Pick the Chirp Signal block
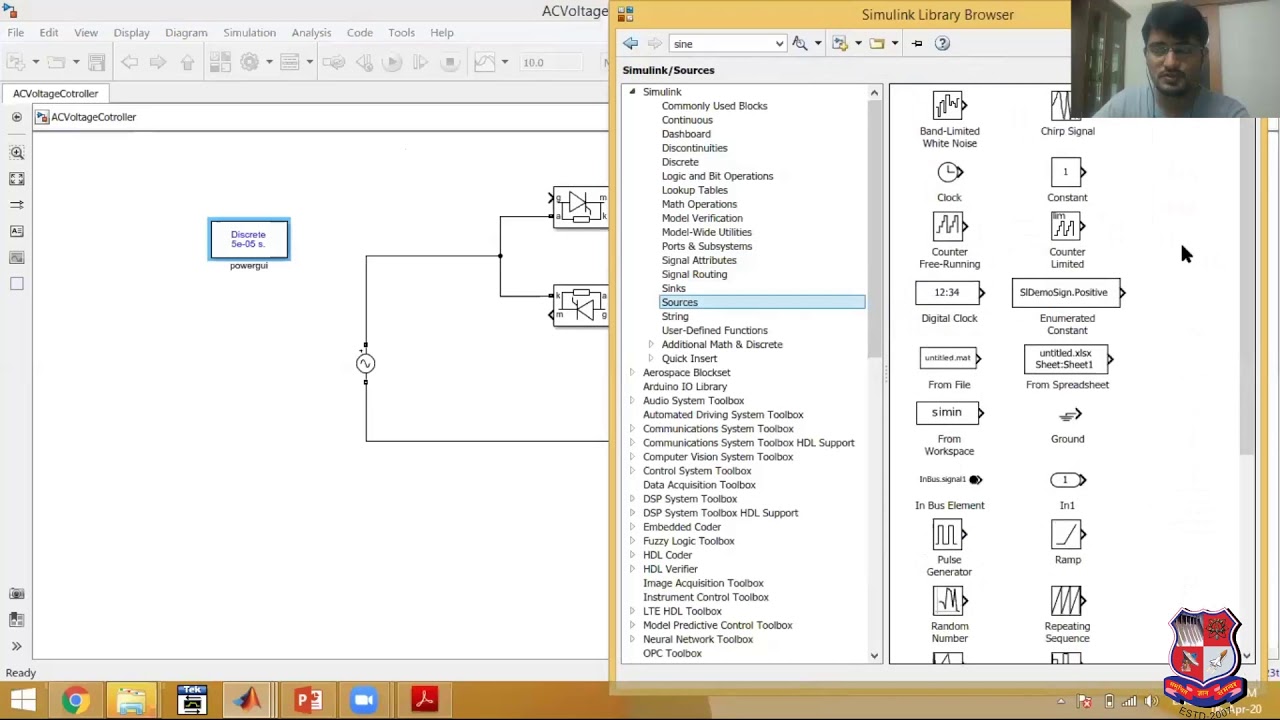The height and width of the screenshot is (720, 1280). click(1066, 105)
